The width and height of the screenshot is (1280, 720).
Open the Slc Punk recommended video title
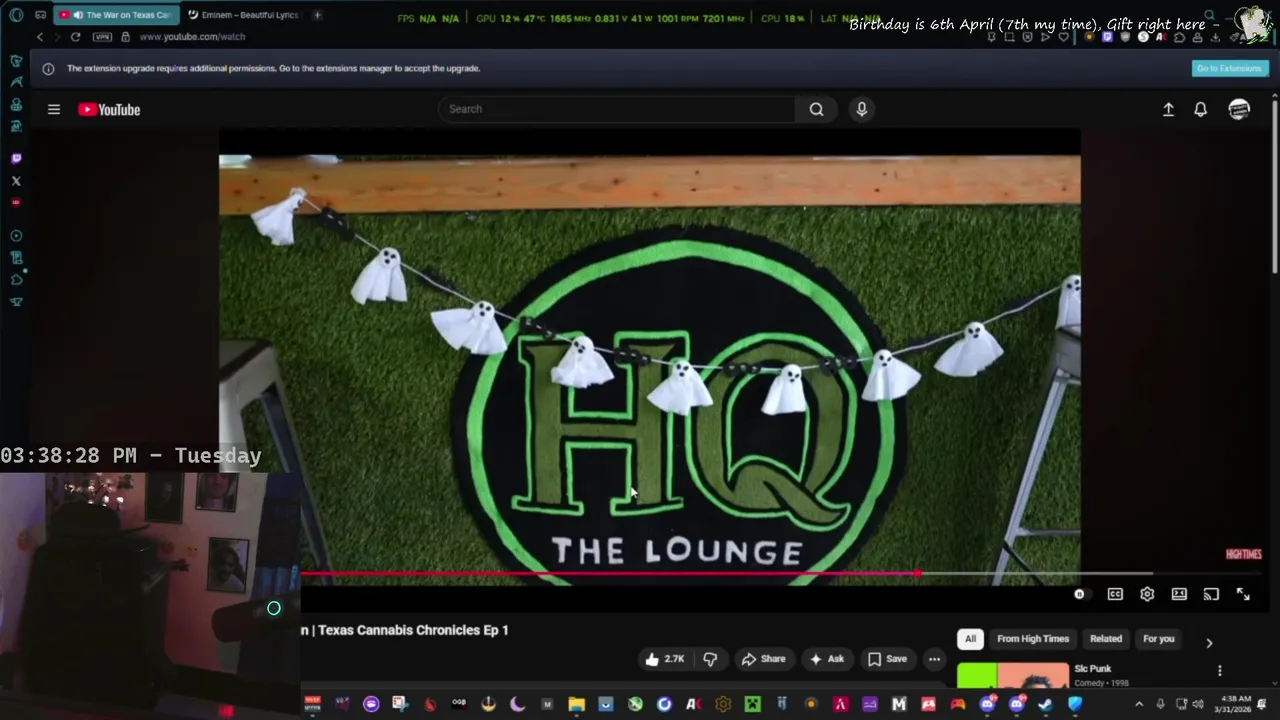1092,669
